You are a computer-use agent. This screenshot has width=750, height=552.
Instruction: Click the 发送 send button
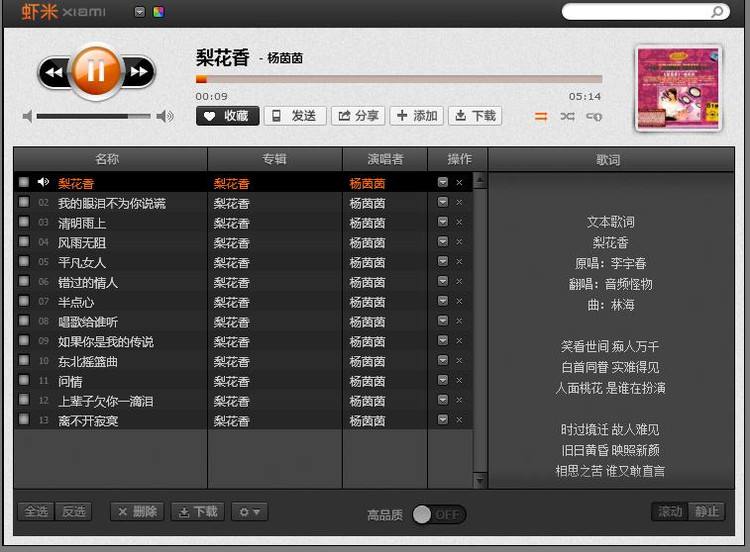(295, 116)
